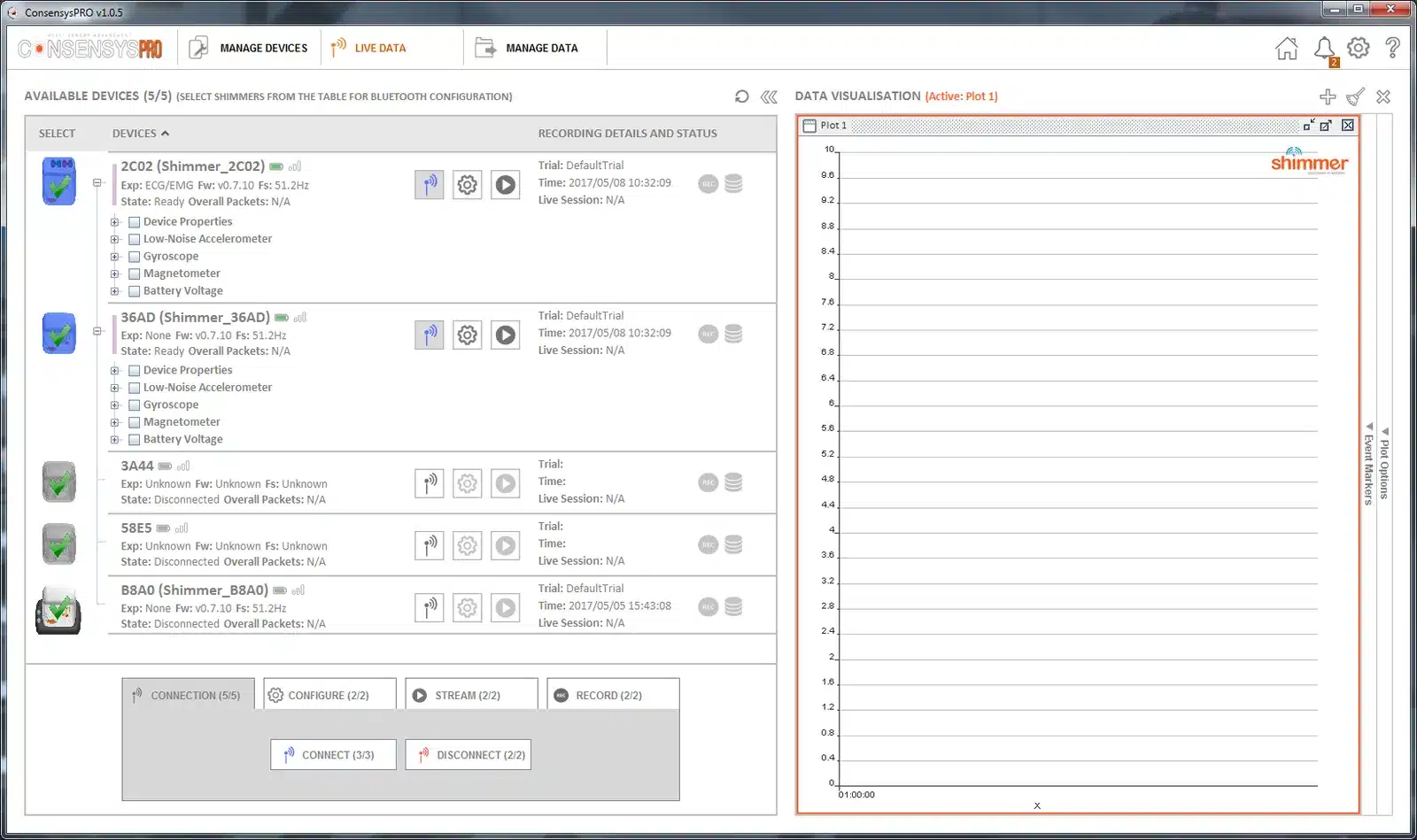Viewport: 1417px width, 840px height.
Task: Collapse the Shimmer_36AD device tree
Action: click(x=97, y=331)
